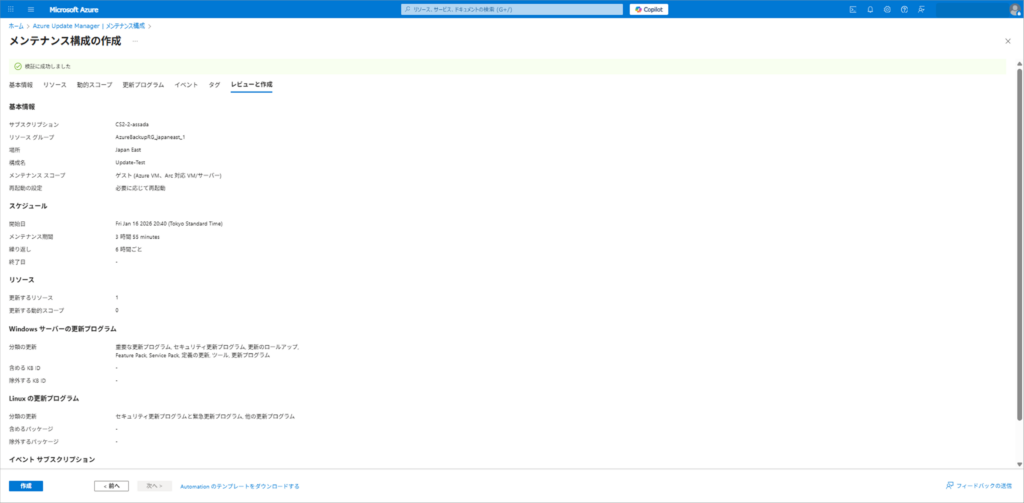Image resolution: width=1024 pixels, height=503 pixels.
Task: Download the Automation template link
Action: tap(239, 486)
